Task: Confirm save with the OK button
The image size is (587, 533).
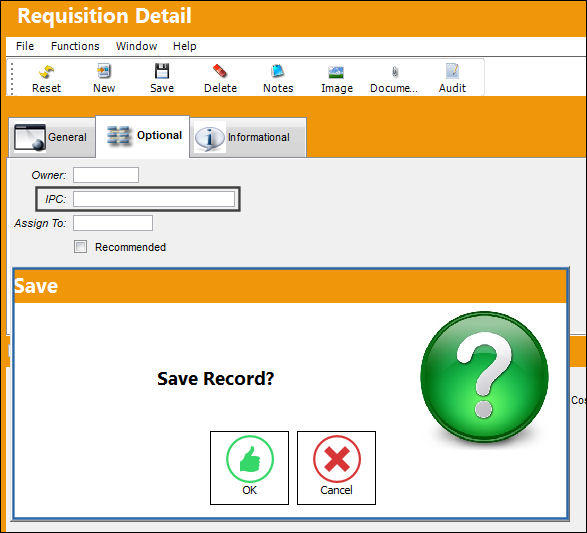Action: pos(249,467)
